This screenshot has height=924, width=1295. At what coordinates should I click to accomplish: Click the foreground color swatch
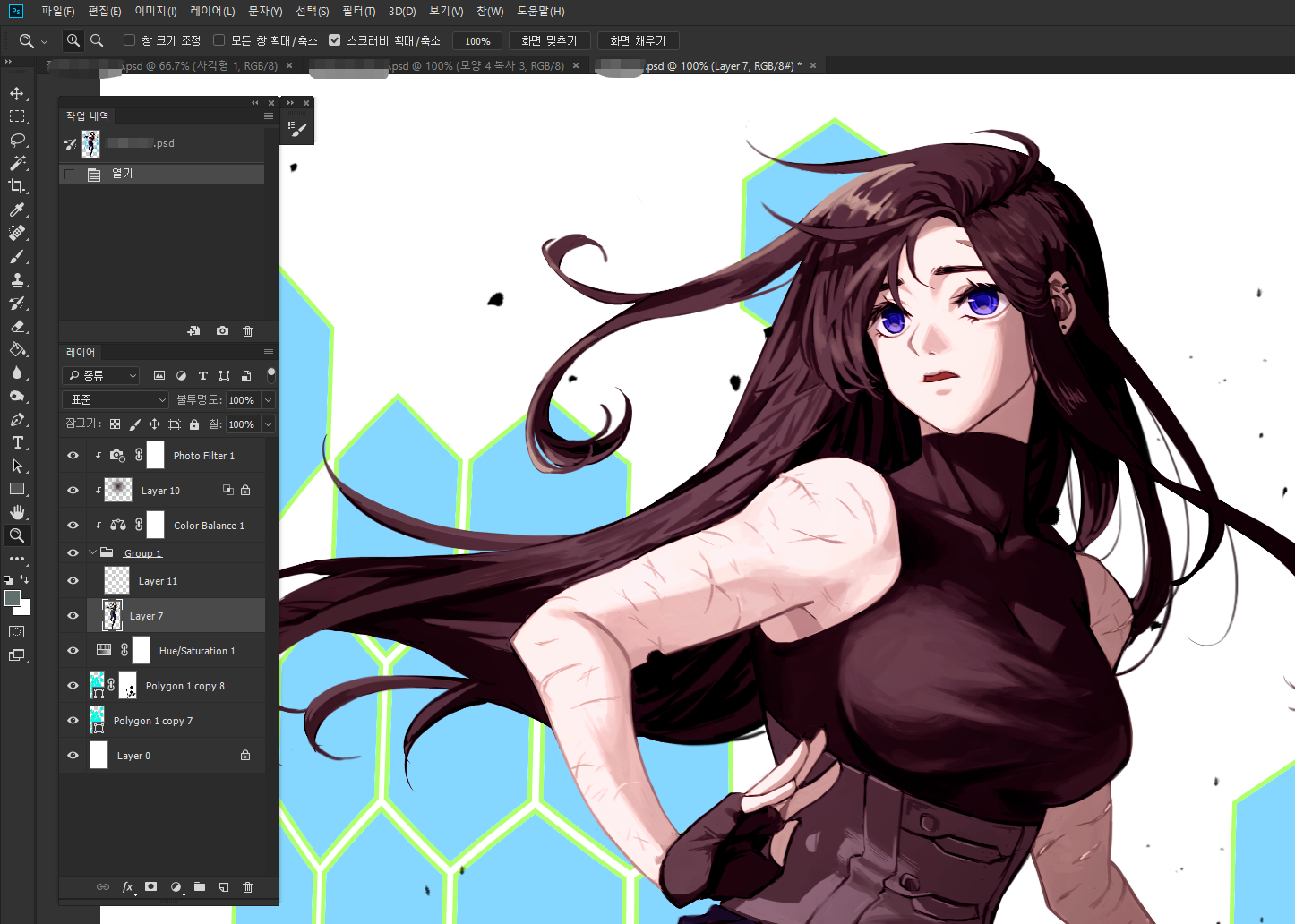[12, 598]
